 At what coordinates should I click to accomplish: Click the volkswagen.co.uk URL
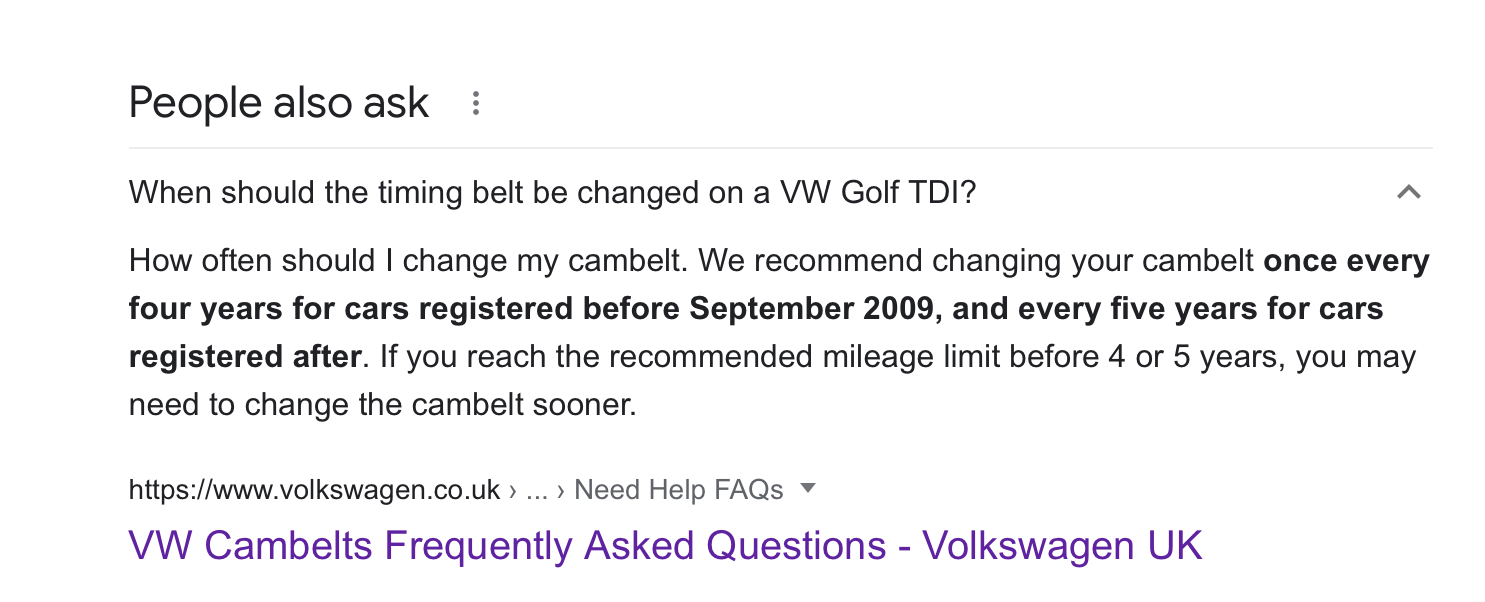point(314,490)
